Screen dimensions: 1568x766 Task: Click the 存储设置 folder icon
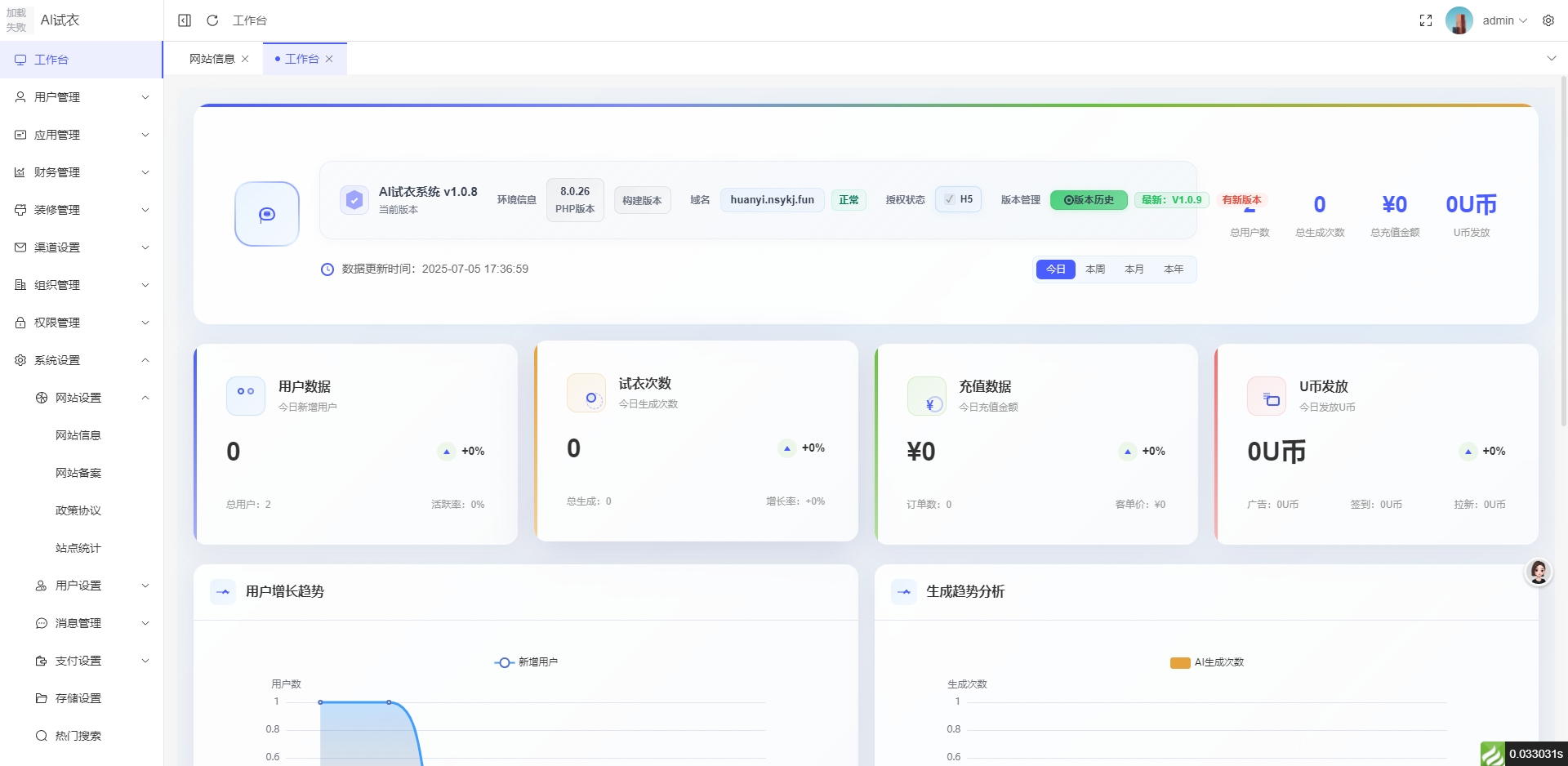[x=42, y=698]
